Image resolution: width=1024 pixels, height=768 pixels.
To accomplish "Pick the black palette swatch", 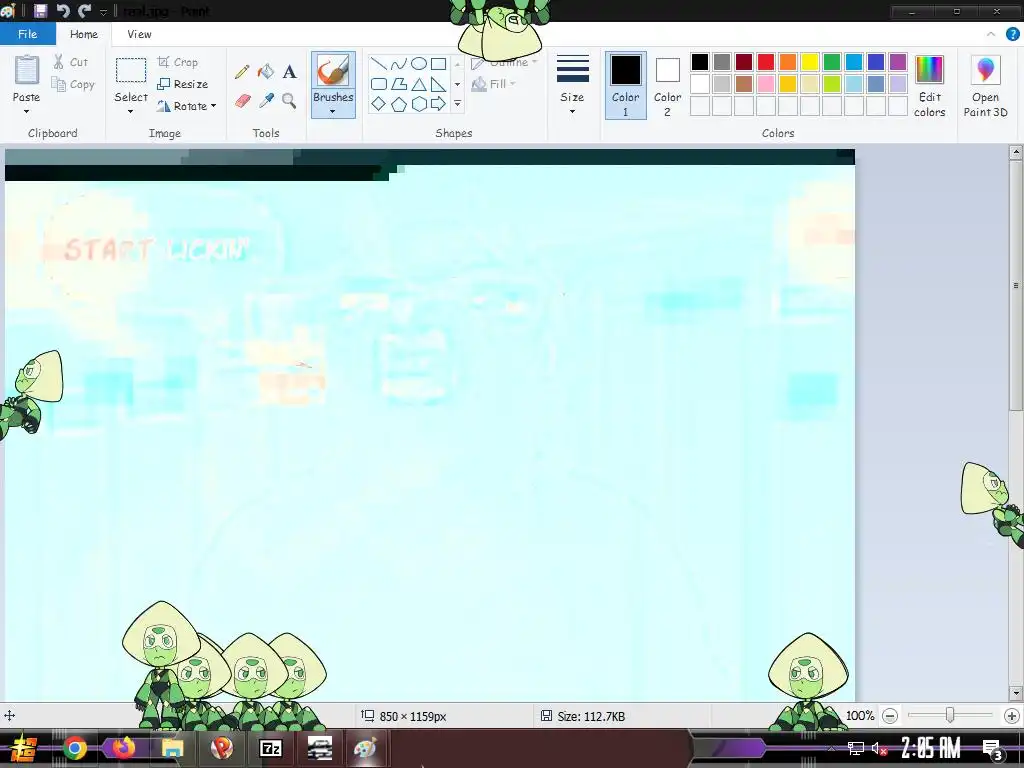I will point(699,62).
